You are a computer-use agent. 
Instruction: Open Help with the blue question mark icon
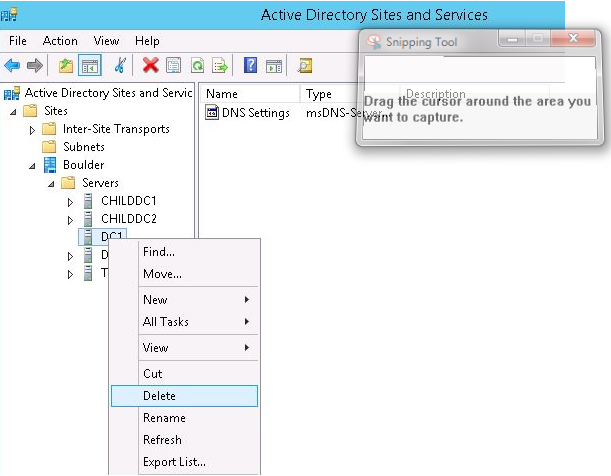click(x=250, y=65)
